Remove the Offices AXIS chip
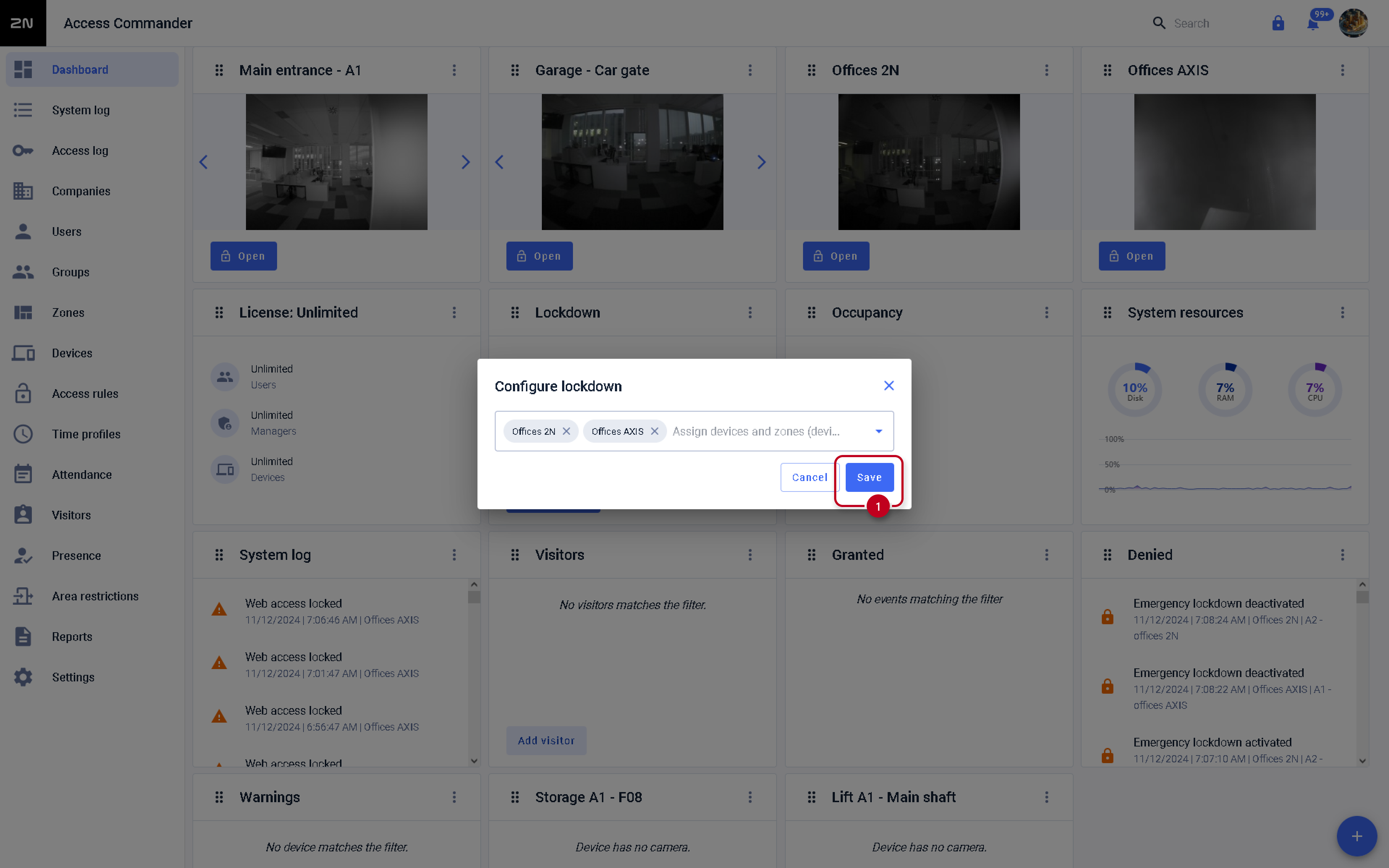This screenshot has height=868, width=1389. point(654,431)
